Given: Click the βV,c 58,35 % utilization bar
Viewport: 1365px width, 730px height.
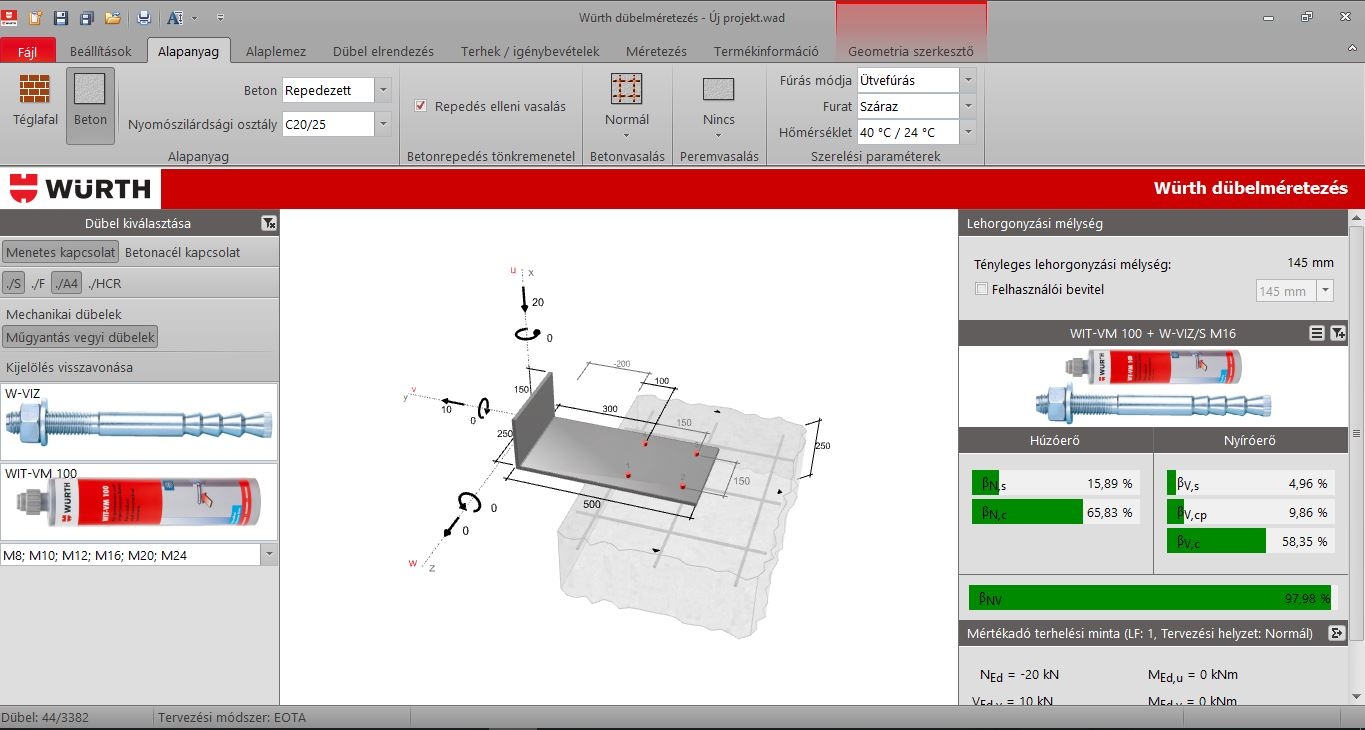Looking at the screenshot, I should pyautogui.click(x=1250, y=541).
